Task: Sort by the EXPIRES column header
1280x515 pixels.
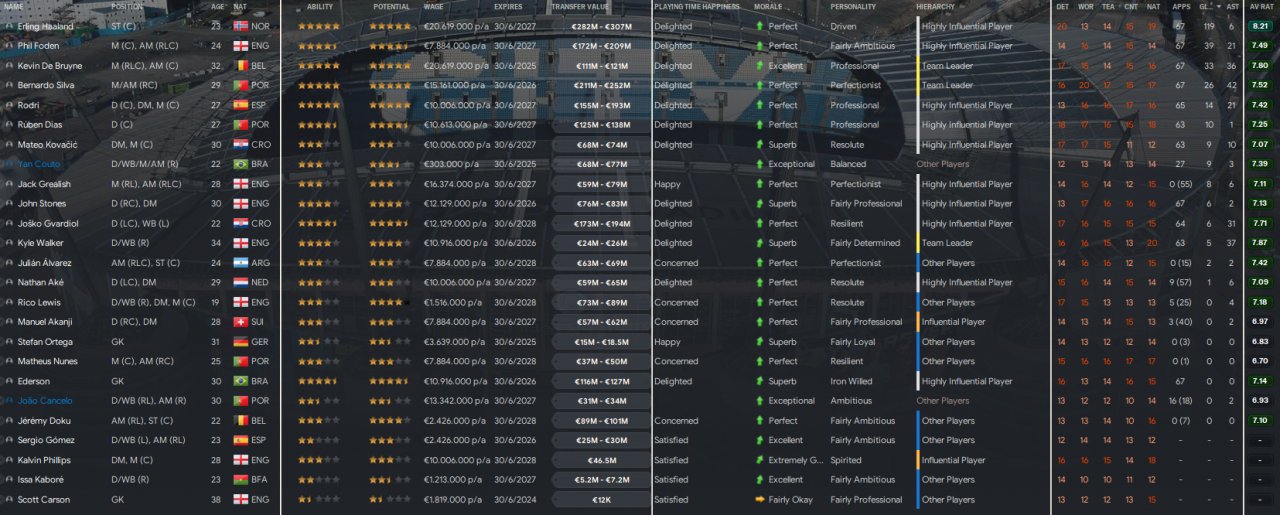Action: (x=508, y=7)
